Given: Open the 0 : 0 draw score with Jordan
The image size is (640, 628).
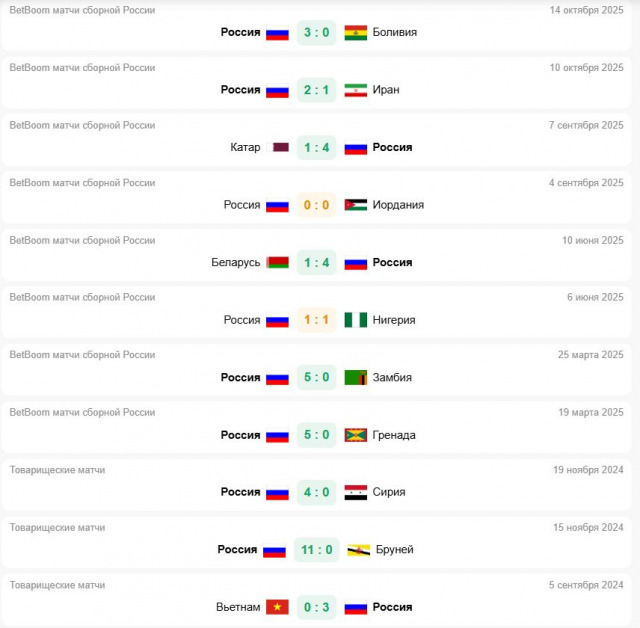Looking at the screenshot, I should click(x=316, y=205).
